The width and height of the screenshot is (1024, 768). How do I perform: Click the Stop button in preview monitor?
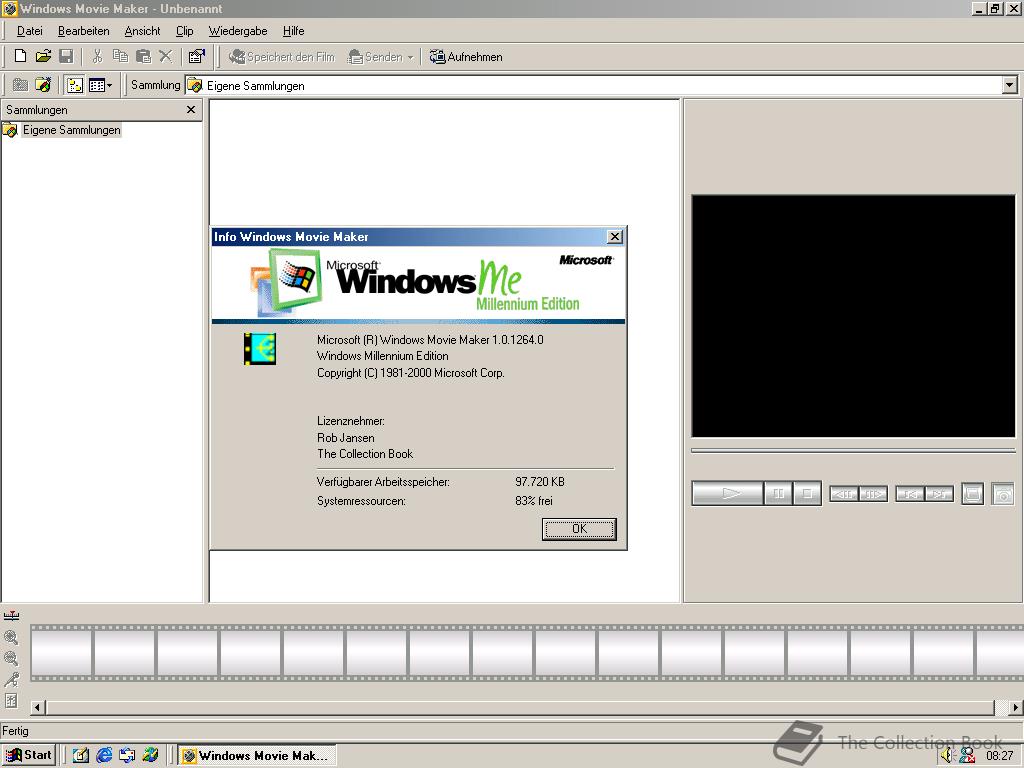coord(807,493)
